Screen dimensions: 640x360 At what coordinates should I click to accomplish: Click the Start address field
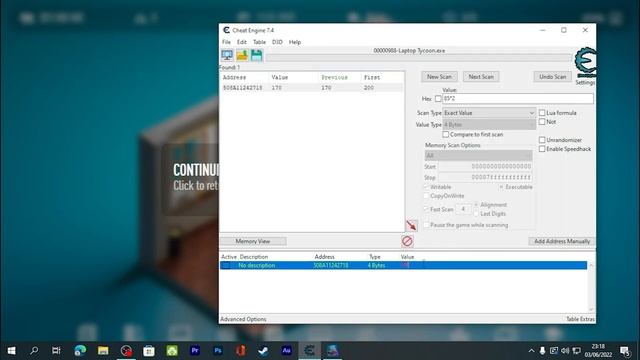[485, 167]
